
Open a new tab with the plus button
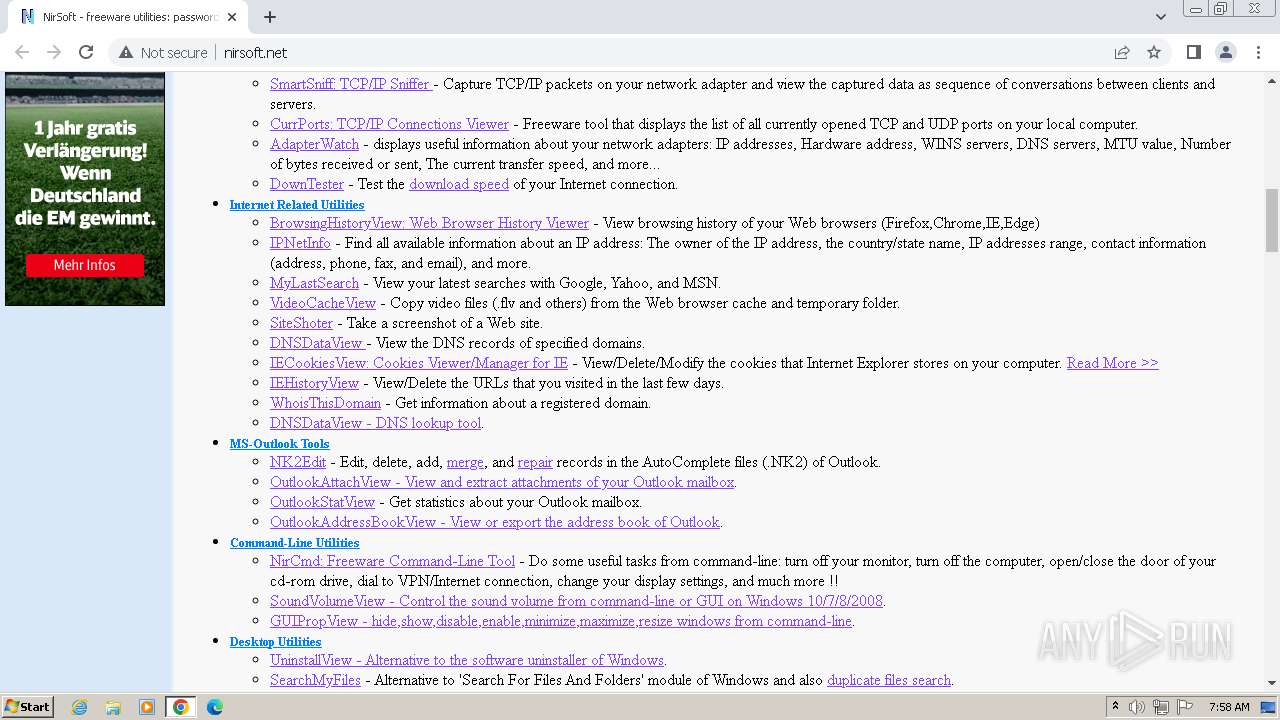coord(270,17)
